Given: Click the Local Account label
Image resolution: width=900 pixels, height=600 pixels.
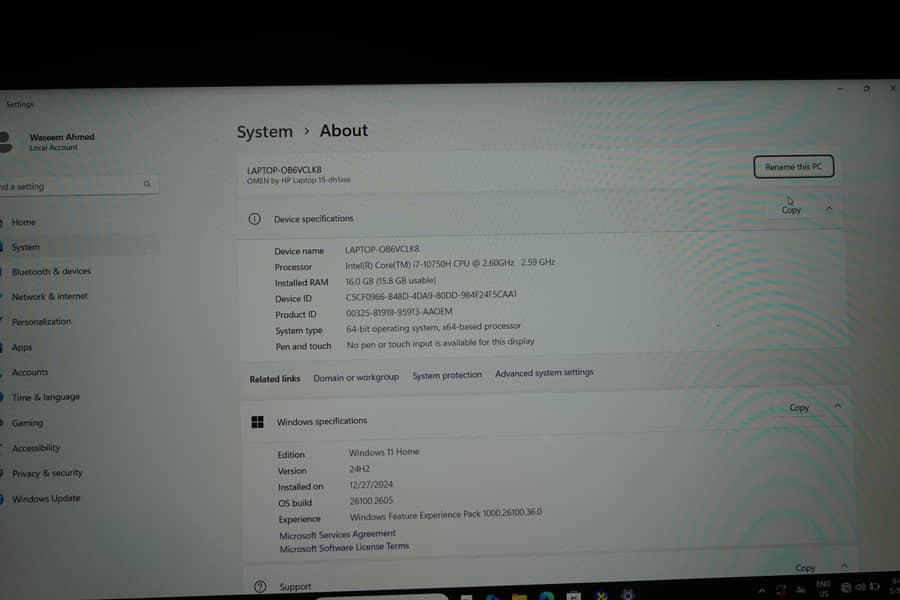Looking at the screenshot, I should click(x=53, y=148).
